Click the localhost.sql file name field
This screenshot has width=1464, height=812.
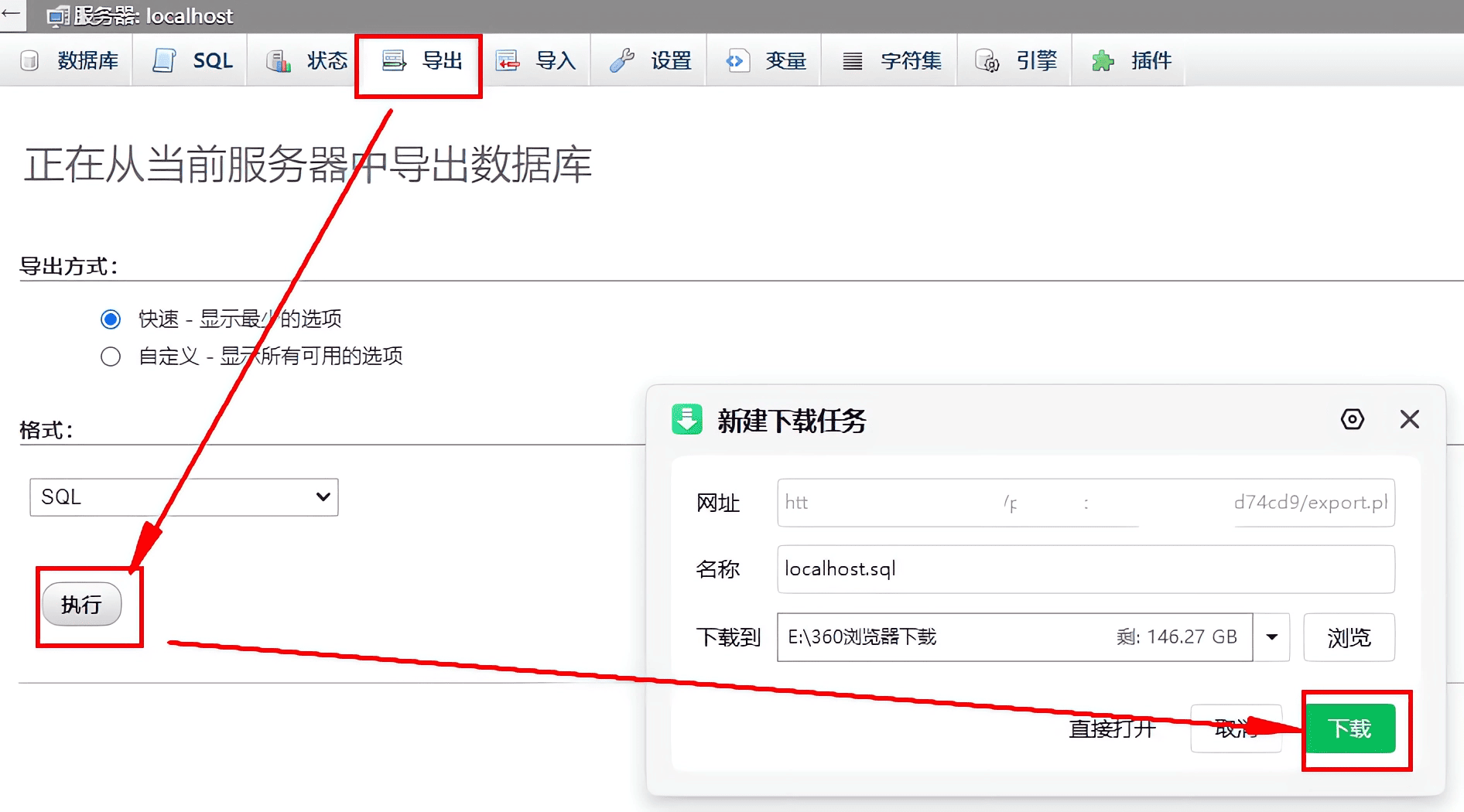tap(1085, 569)
